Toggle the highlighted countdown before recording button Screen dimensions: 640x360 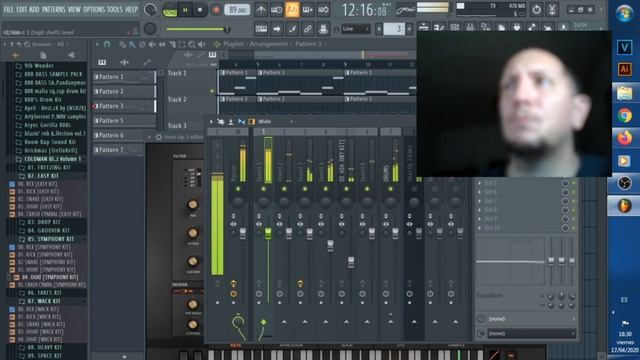(x=292, y=10)
